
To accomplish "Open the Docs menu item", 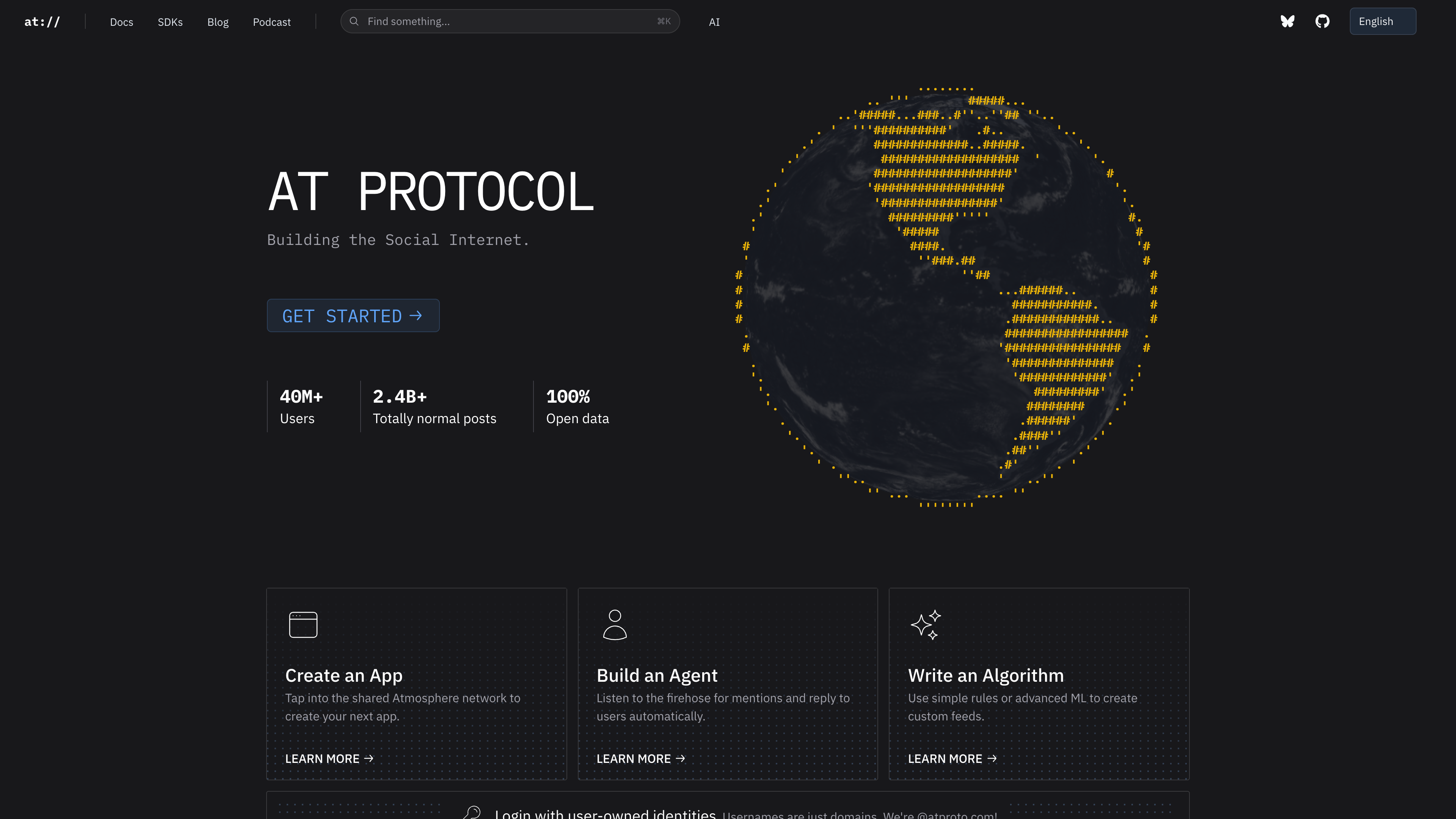I will (121, 22).
